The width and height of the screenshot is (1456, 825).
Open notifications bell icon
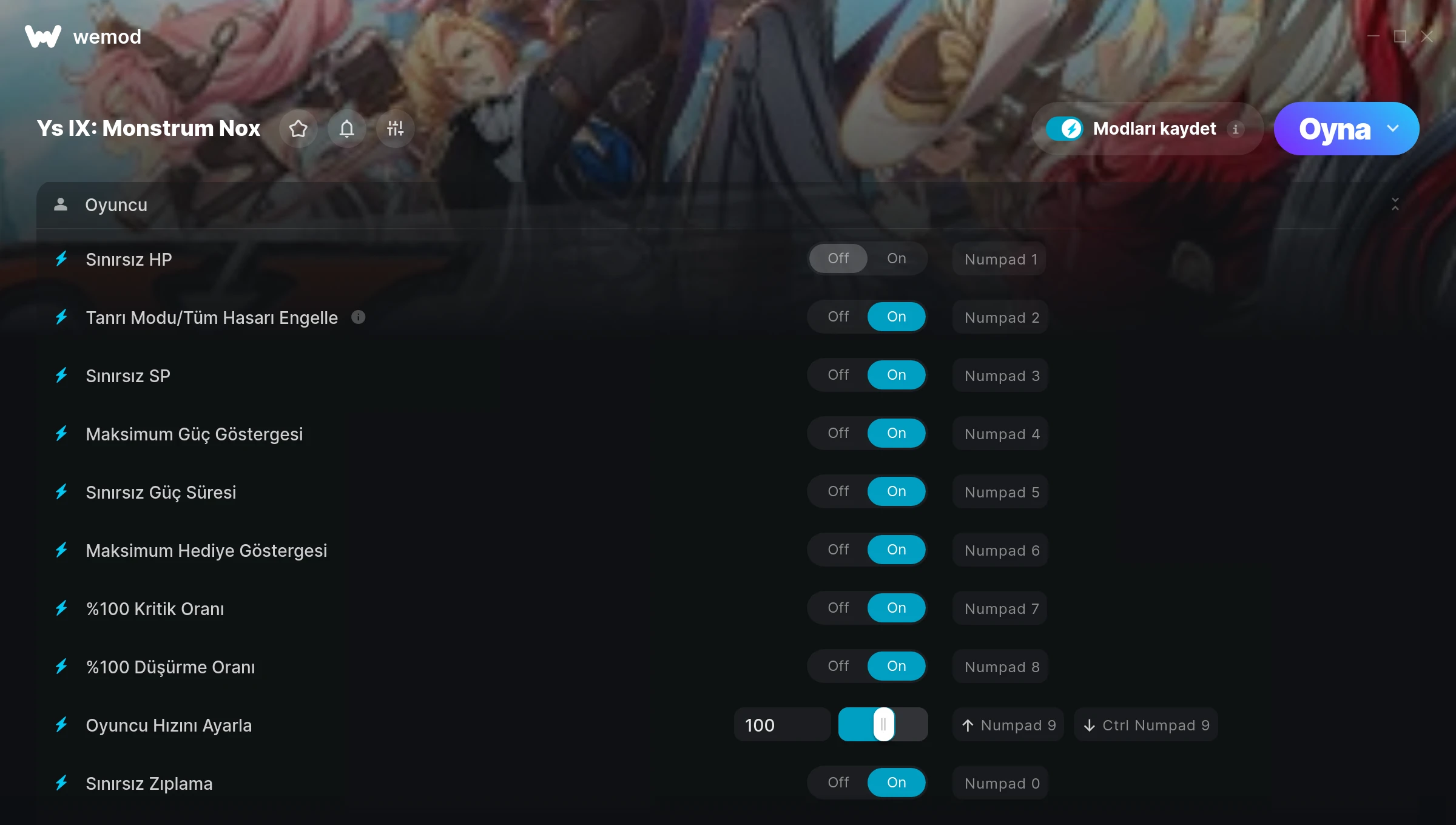point(346,129)
